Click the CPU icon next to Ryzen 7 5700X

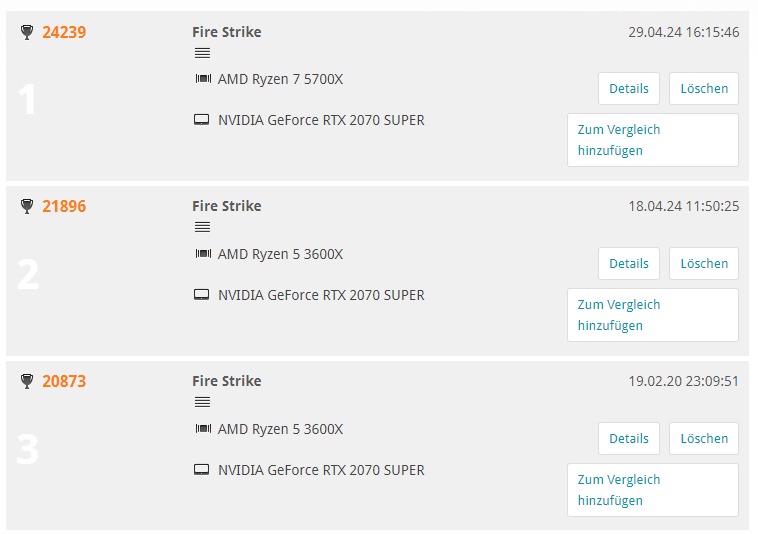pos(203,78)
